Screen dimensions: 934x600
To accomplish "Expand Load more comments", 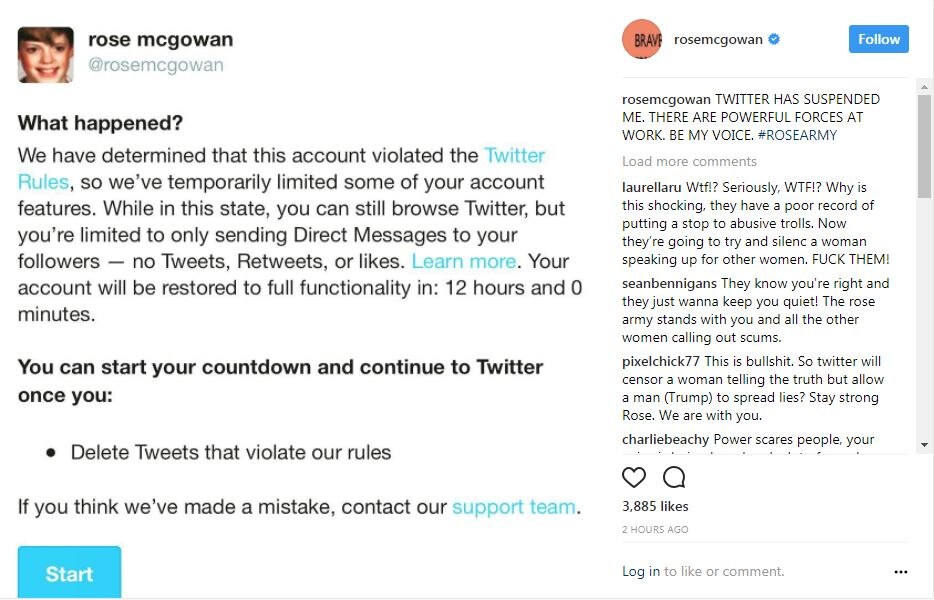I will 689,161.
